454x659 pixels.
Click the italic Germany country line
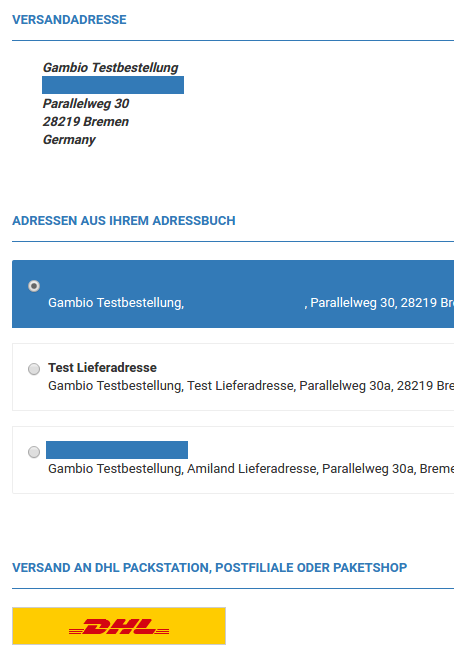point(69,140)
